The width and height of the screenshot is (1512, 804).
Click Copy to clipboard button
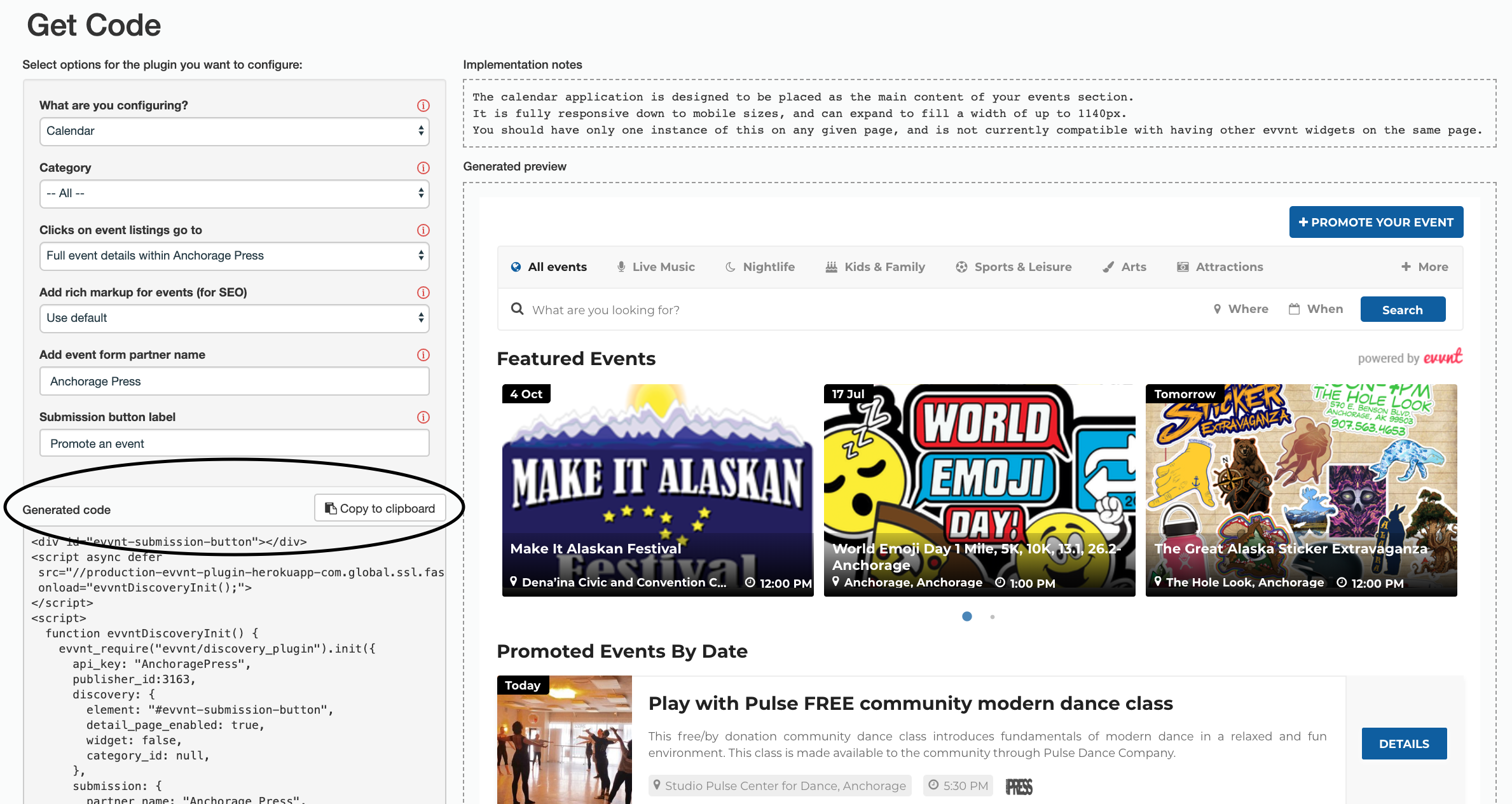click(x=380, y=508)
